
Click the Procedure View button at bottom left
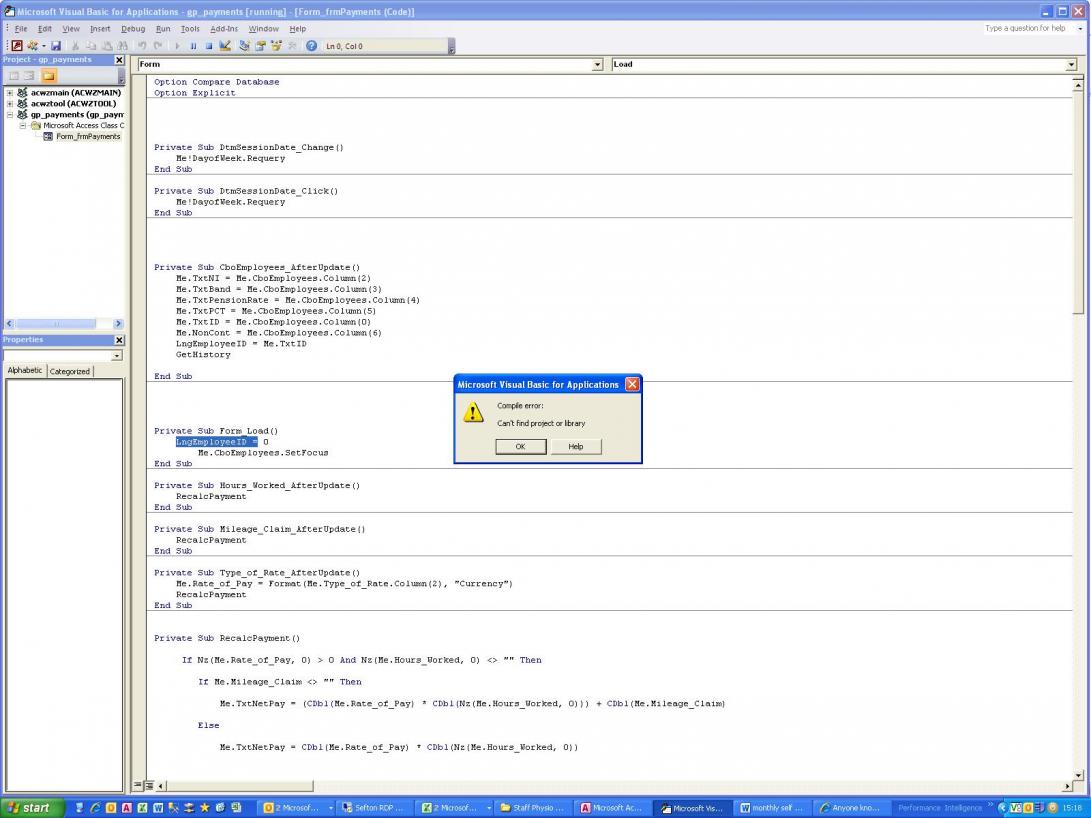click(138, 785)
